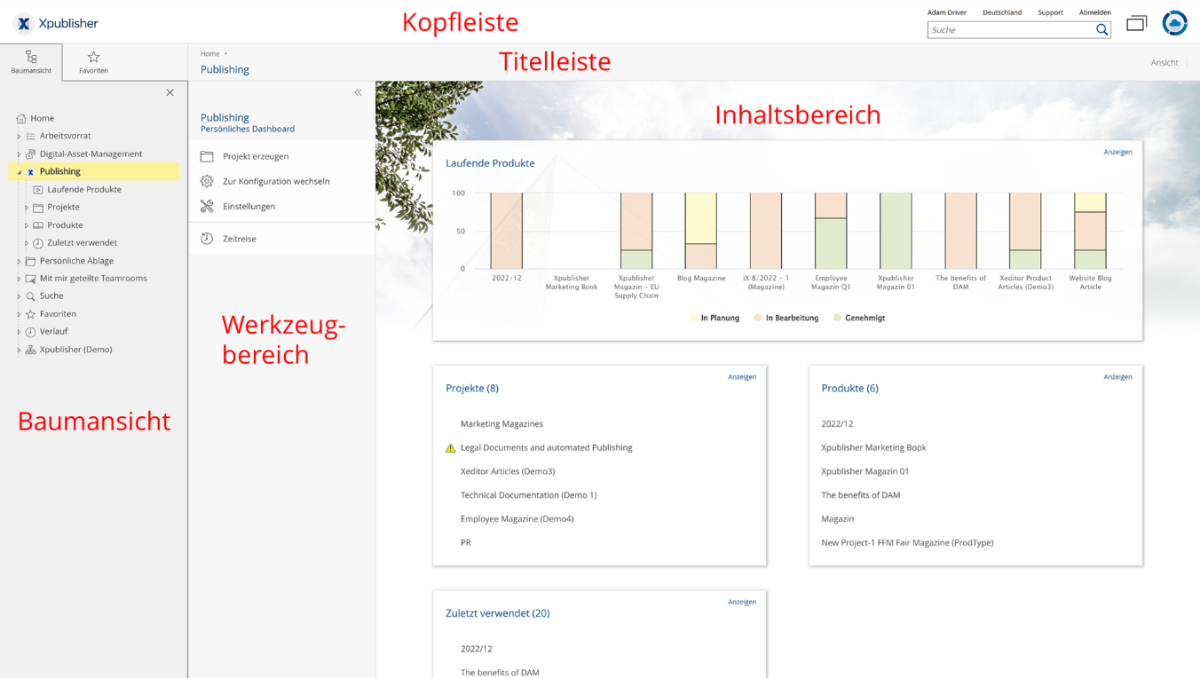Click Abmelden to log out
Image resolution: width=1200 pixels, height=678 pixels.
tap(1095, 12)
